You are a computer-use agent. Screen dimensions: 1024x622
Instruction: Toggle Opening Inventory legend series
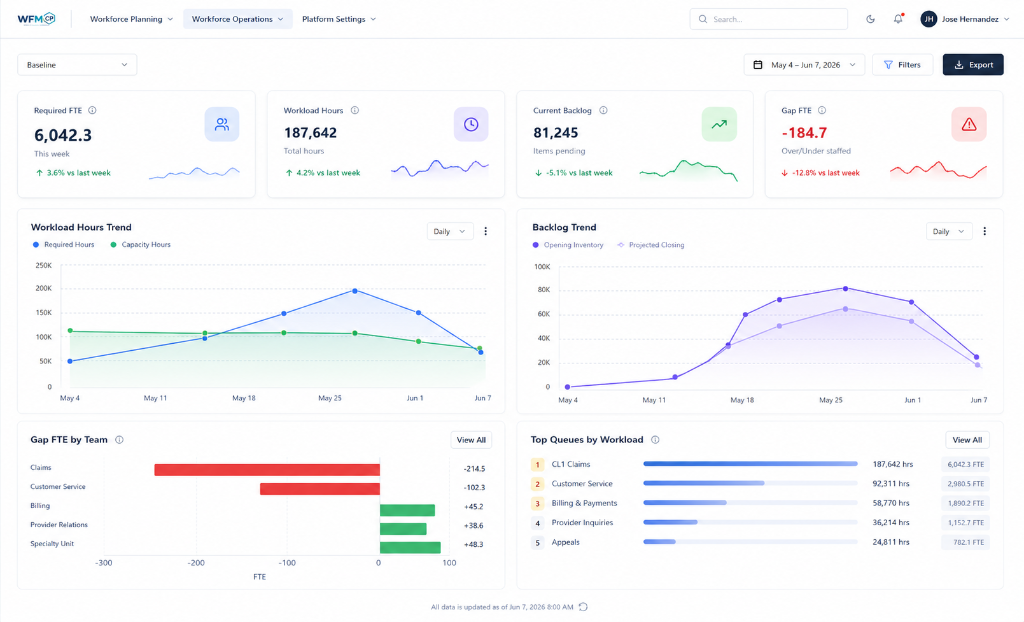(x=568, y=245)
